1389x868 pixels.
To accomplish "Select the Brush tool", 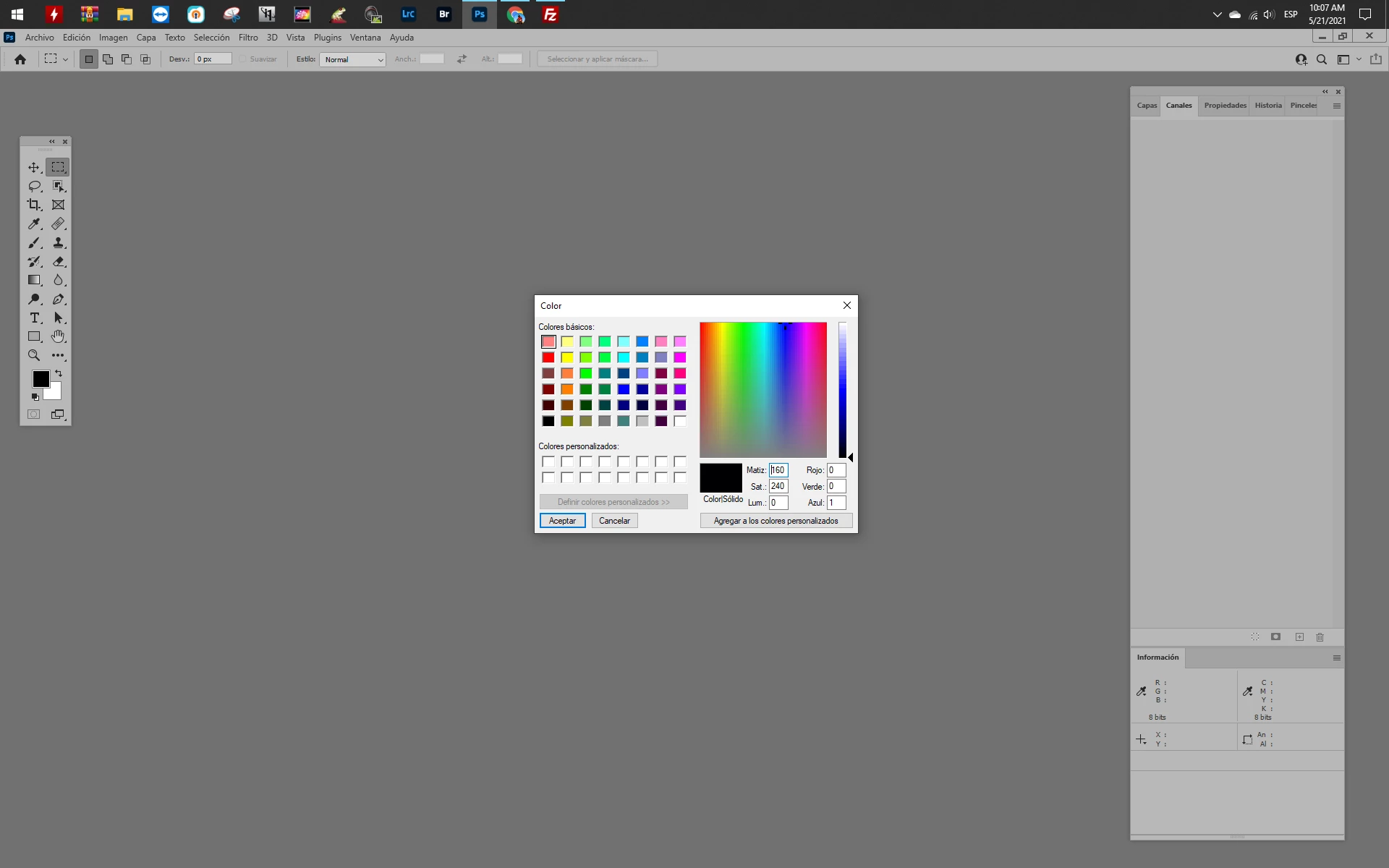I will (34, 243).
